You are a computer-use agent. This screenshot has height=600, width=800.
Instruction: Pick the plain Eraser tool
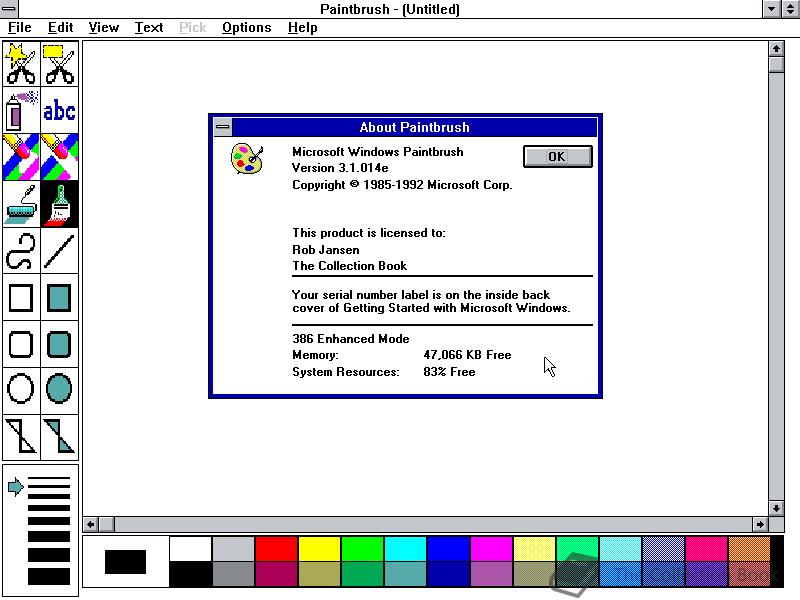click(x=60, y=157)
